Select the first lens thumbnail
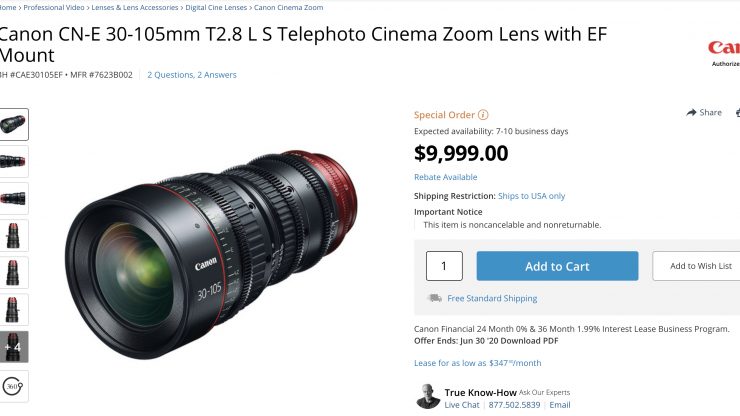This screenshot has height=416, width=740. [x=14, y=124]
